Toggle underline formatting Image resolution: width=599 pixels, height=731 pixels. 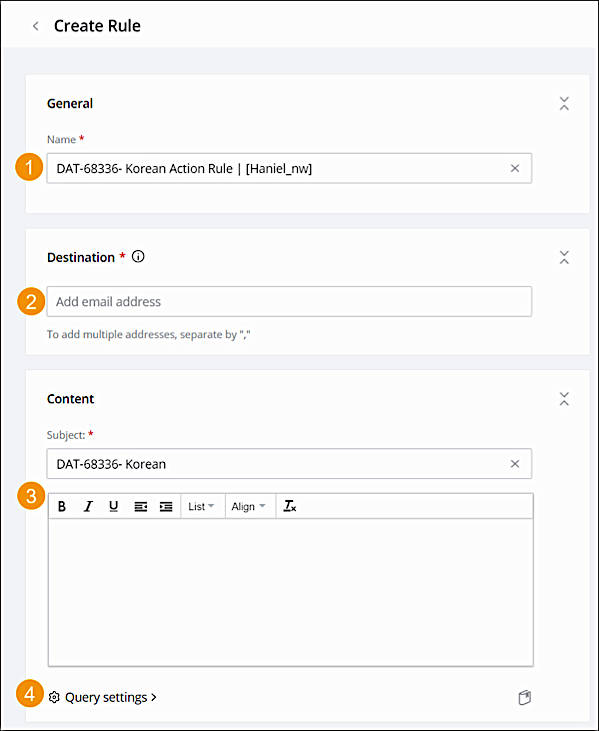[x=113, y=506]
